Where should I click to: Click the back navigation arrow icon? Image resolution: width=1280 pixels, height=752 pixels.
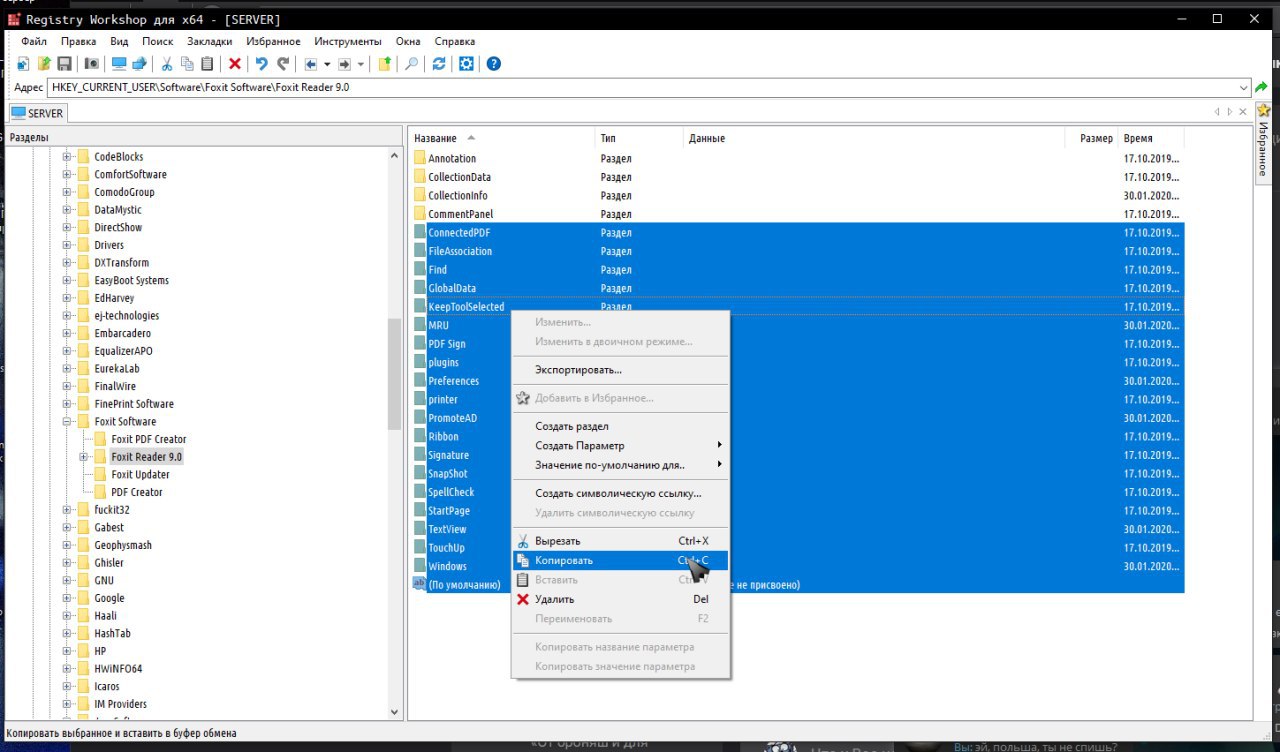coord(311,64)
